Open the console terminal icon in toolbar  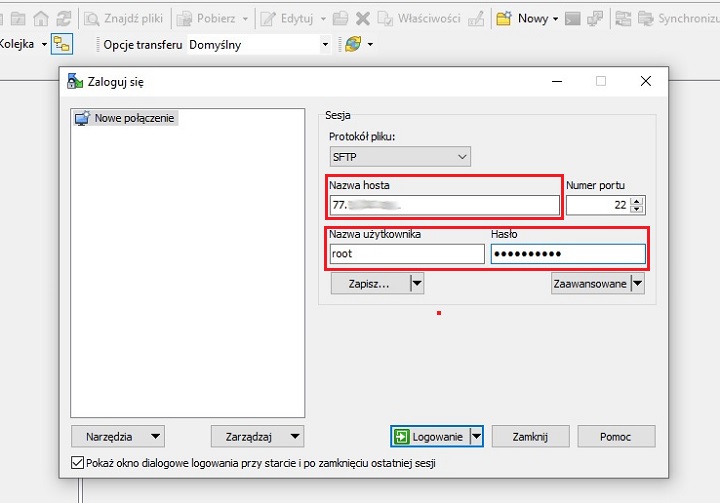coord(573,18)
